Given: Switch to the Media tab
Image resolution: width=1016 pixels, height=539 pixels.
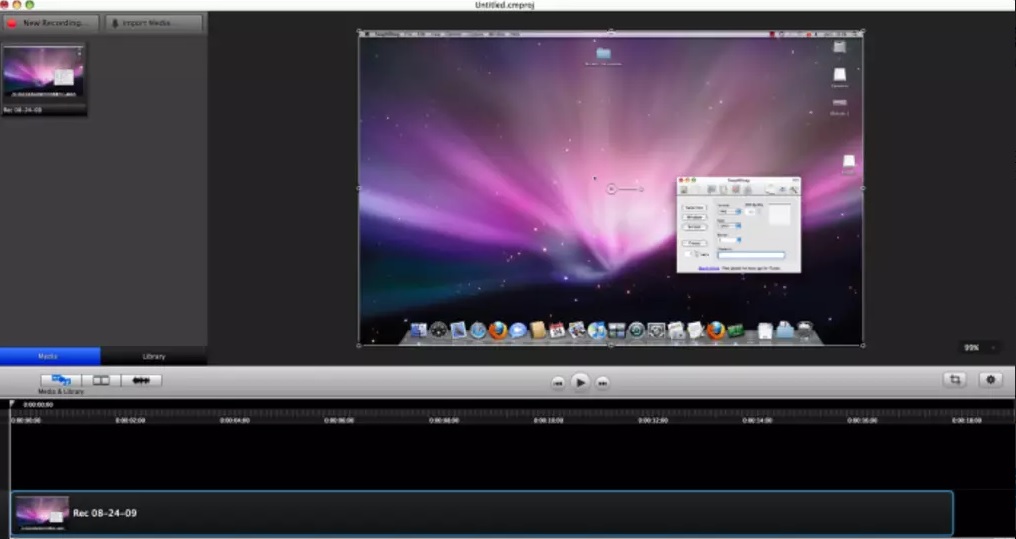Looking at the screenshot, I should pos(50,356).
